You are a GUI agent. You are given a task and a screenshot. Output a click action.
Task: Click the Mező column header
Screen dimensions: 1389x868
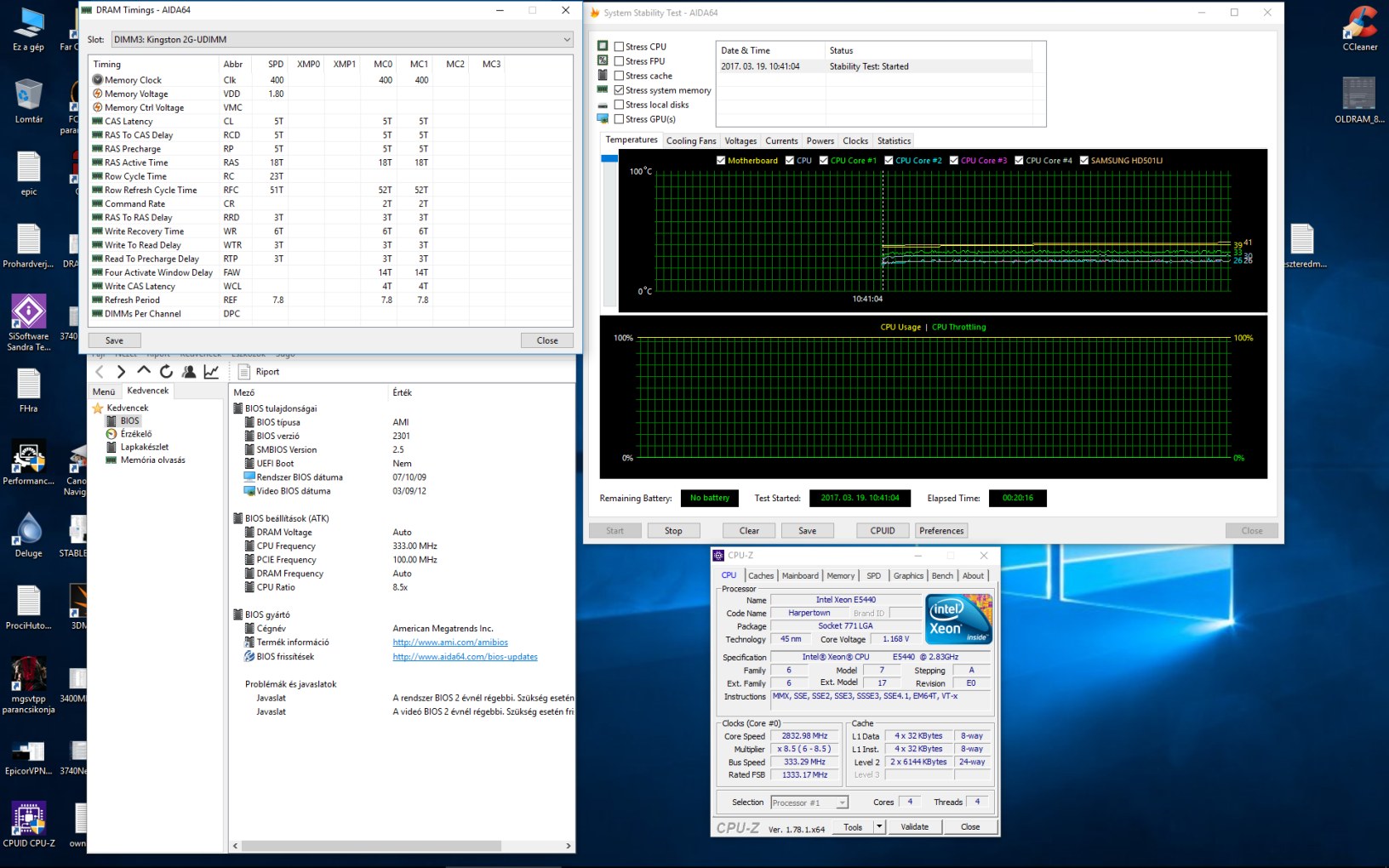244,392
